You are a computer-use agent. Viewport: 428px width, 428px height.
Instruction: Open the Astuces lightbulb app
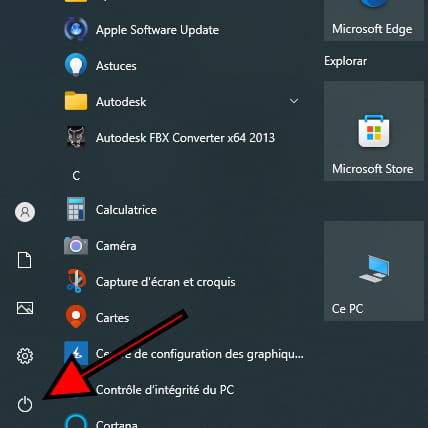click(183, 66)
